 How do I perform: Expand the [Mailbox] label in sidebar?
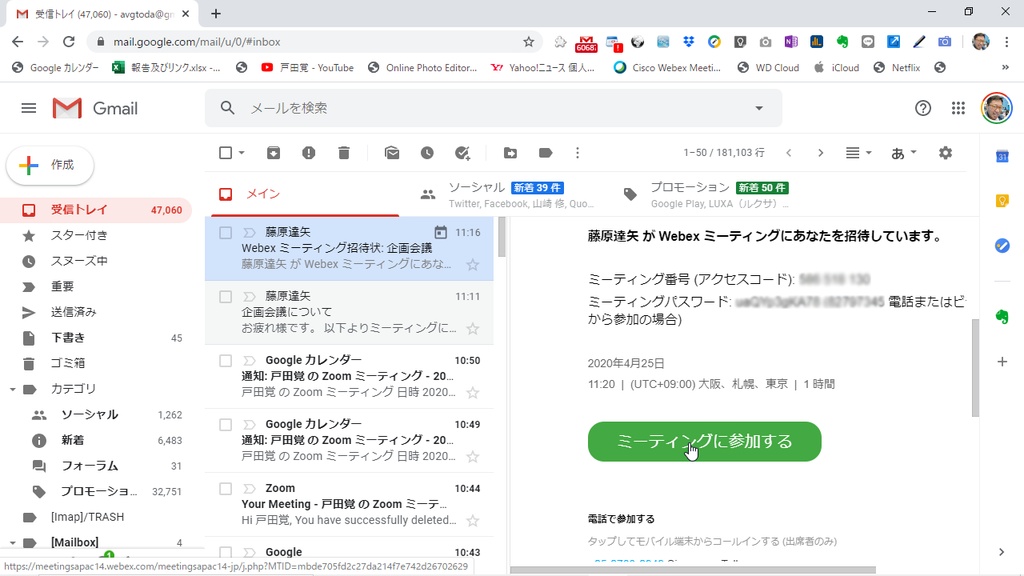click(12, 543)
